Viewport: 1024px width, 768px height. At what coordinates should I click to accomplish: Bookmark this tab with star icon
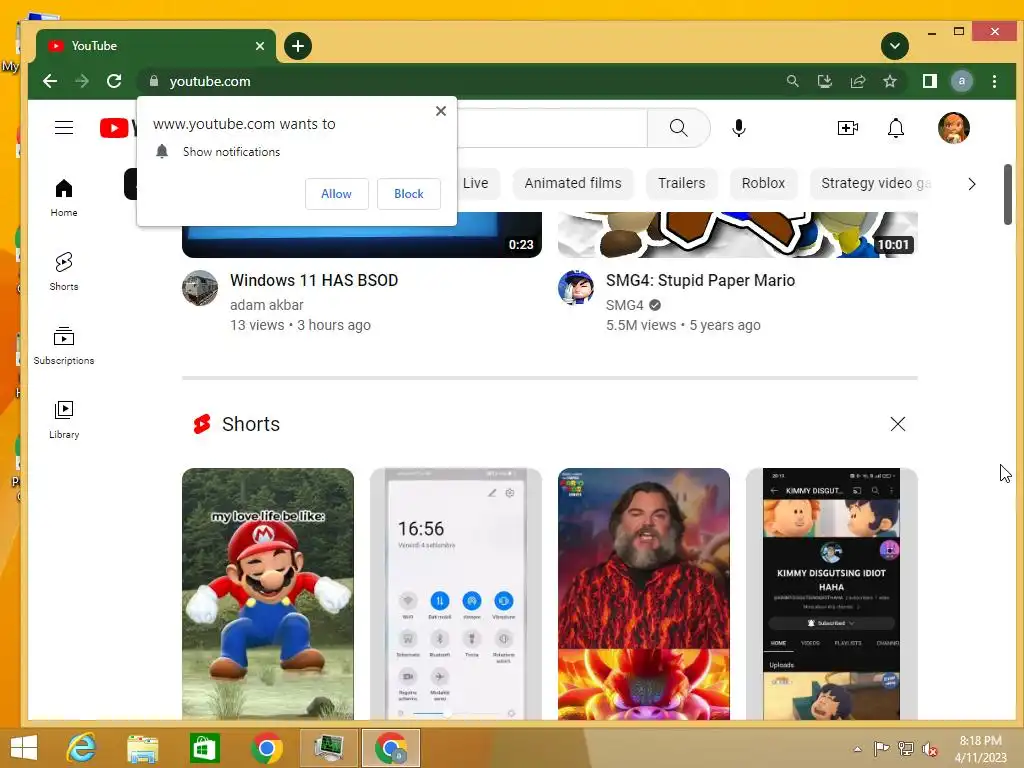pyautogui.click(x=889, y=81)
